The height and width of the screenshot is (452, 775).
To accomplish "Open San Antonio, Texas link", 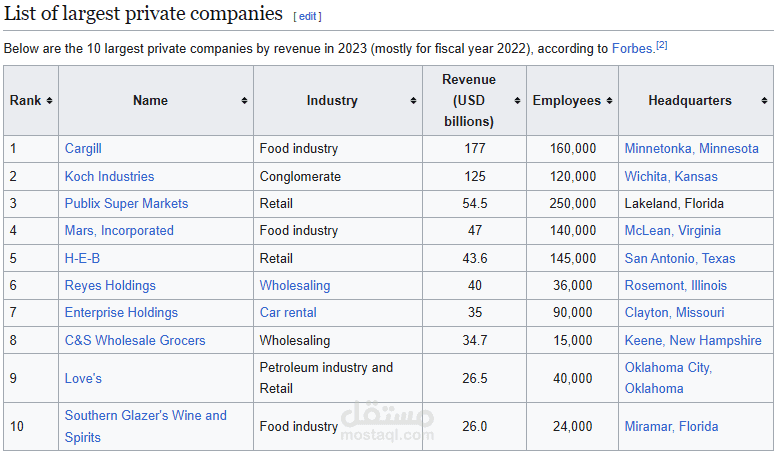I will (680, 258).
